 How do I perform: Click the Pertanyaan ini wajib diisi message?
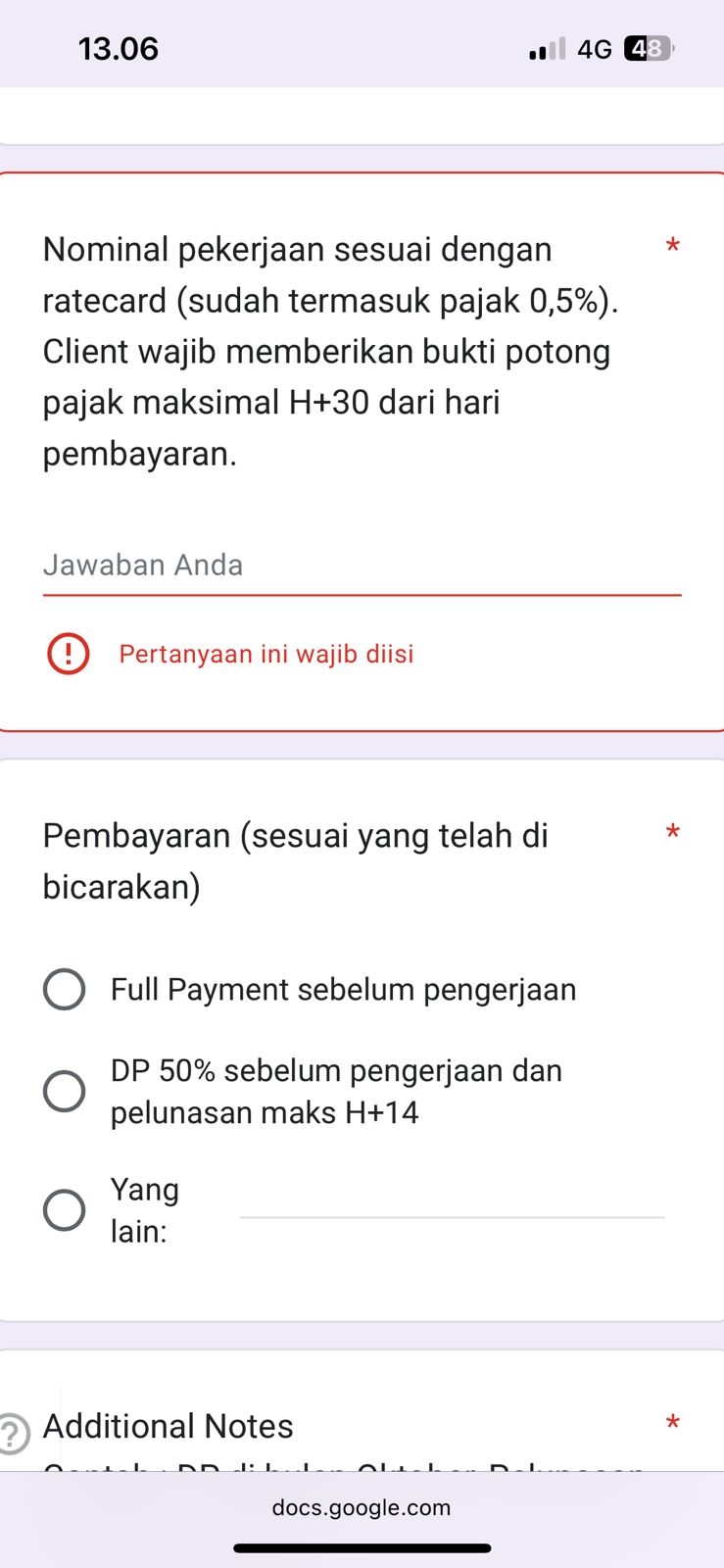coord(266,654)
